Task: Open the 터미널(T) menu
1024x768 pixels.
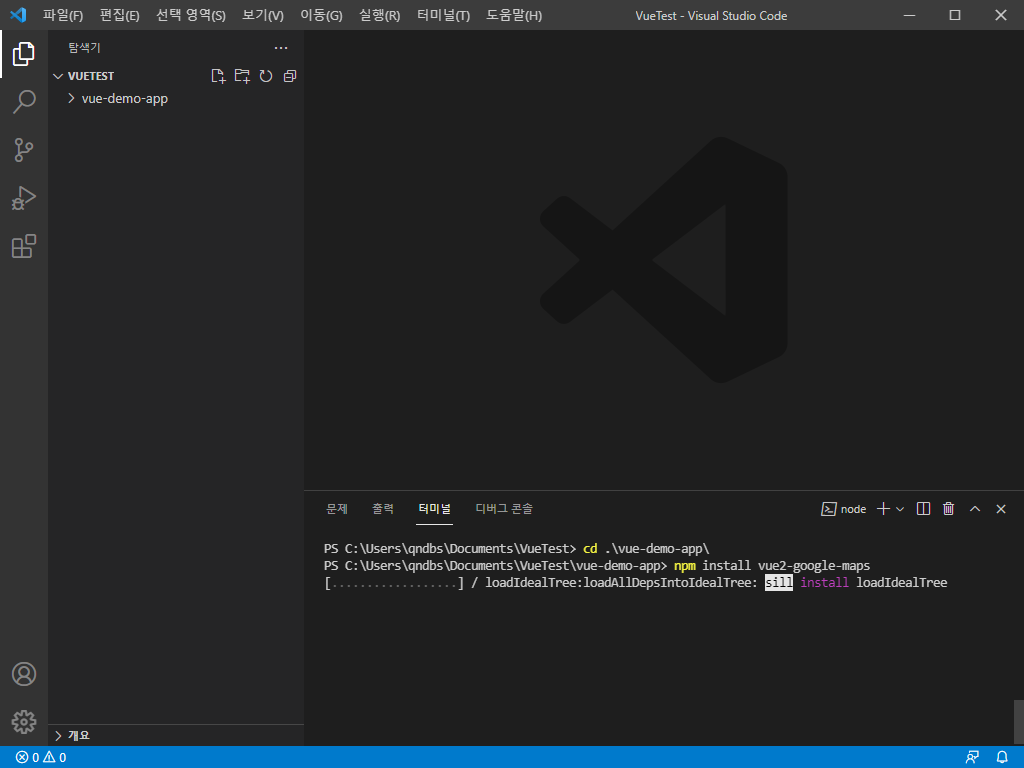Action: (x=443, y=15)
